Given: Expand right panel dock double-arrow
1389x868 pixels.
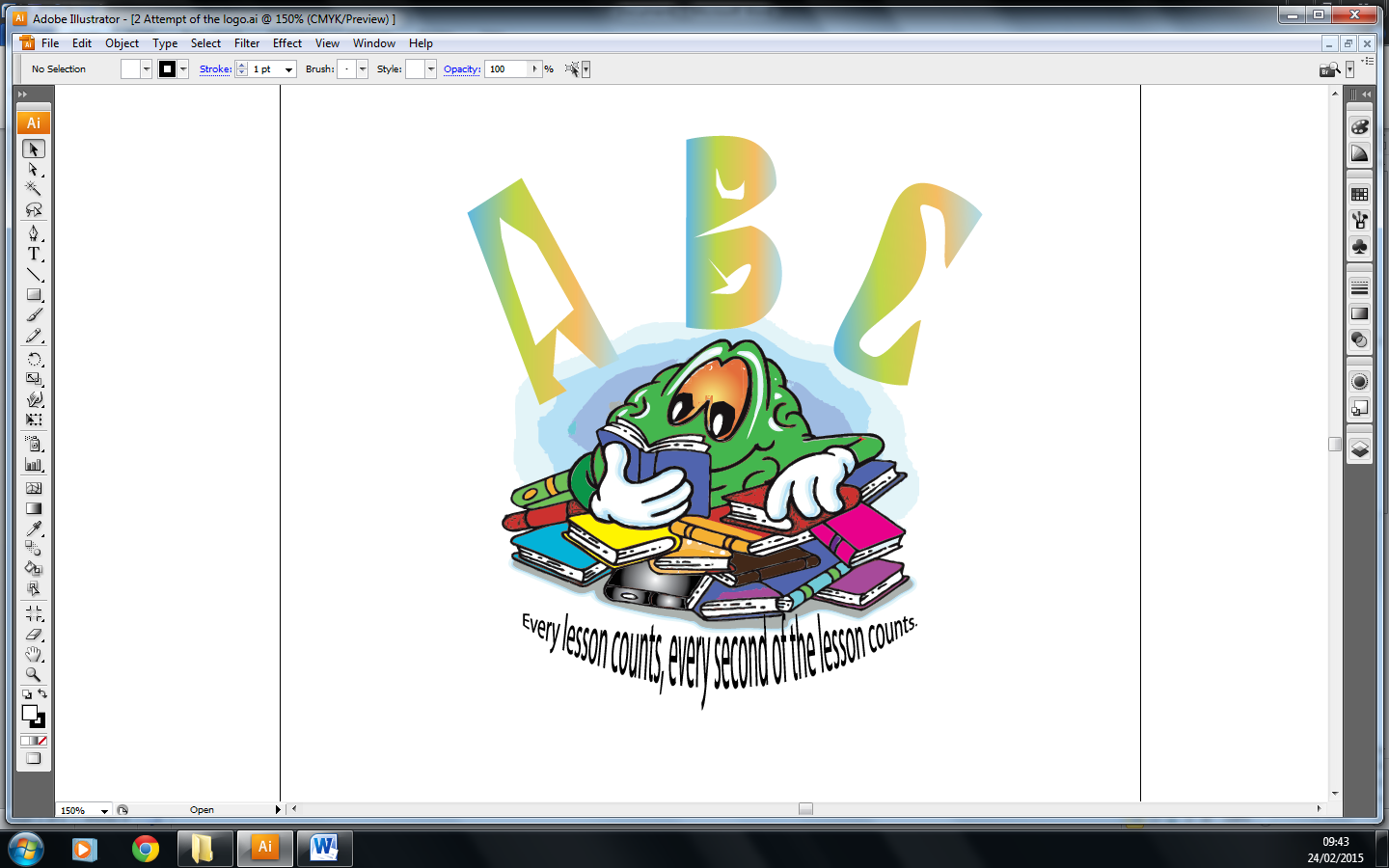Looking at the screenshot, I should pos(1366,95).
